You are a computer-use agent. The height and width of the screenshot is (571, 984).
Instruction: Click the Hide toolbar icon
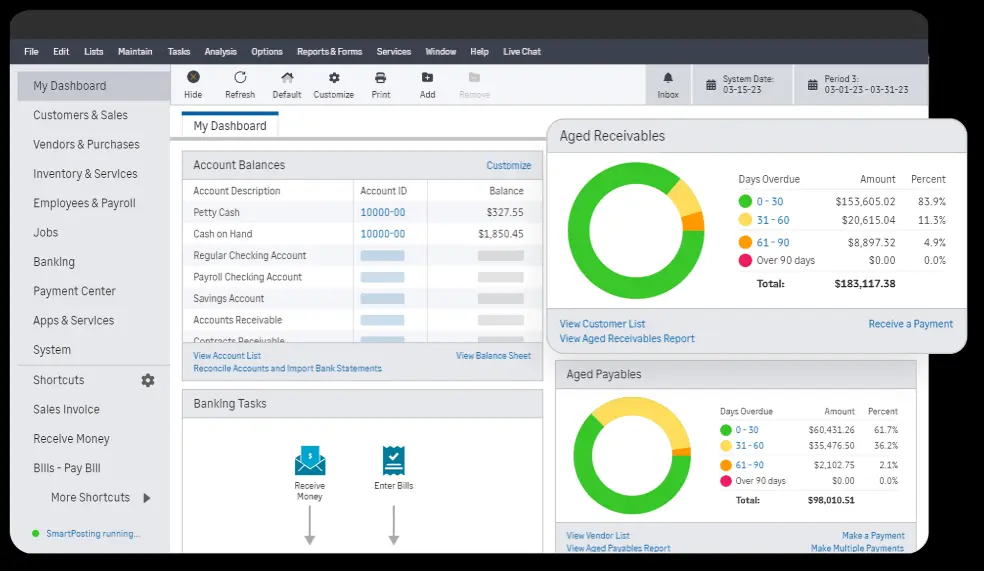(x=193, y=78)
